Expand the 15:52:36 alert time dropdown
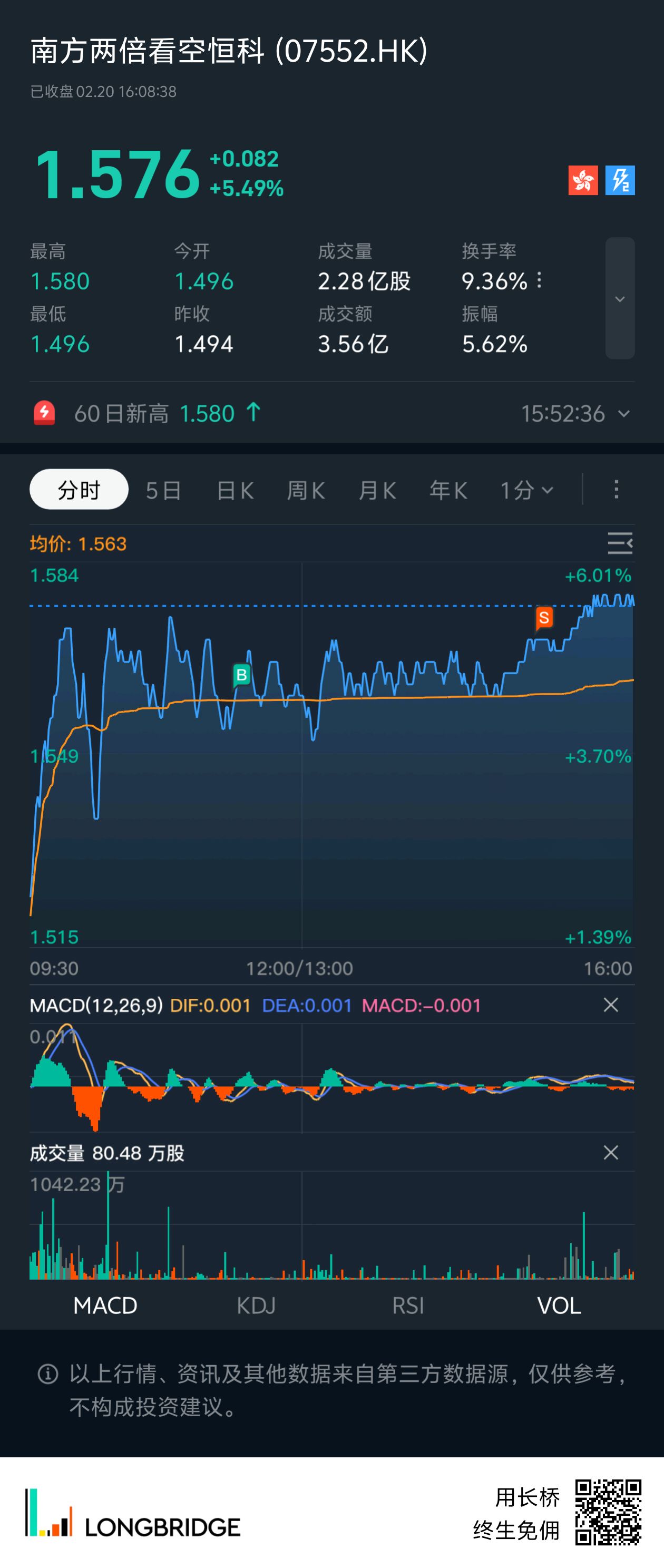 pos(624,414)
